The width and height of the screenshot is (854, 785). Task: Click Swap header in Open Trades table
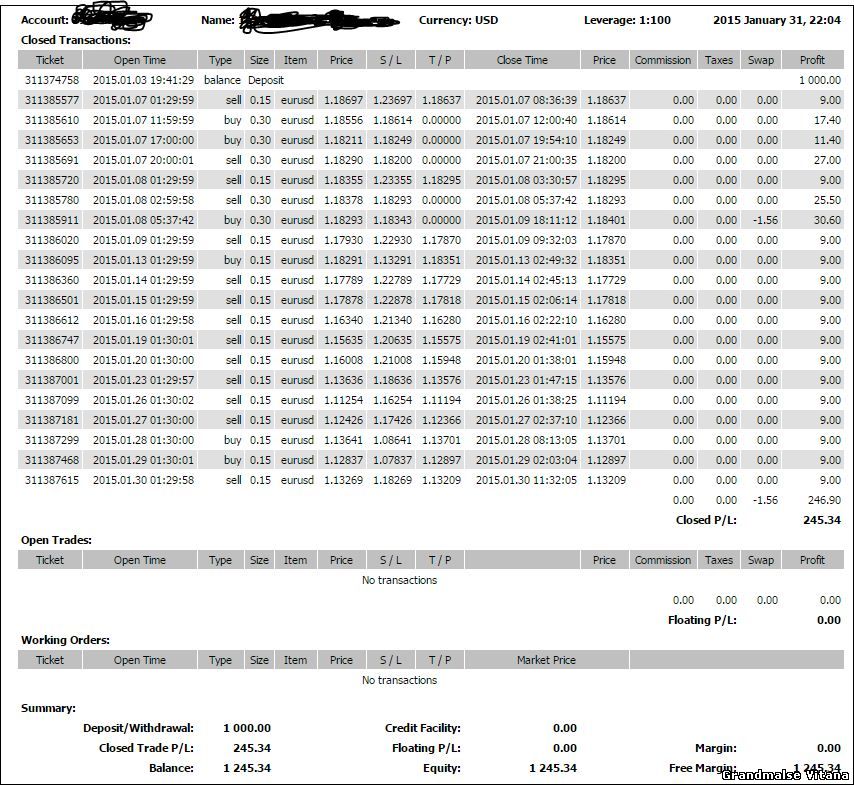pos(761,560)
